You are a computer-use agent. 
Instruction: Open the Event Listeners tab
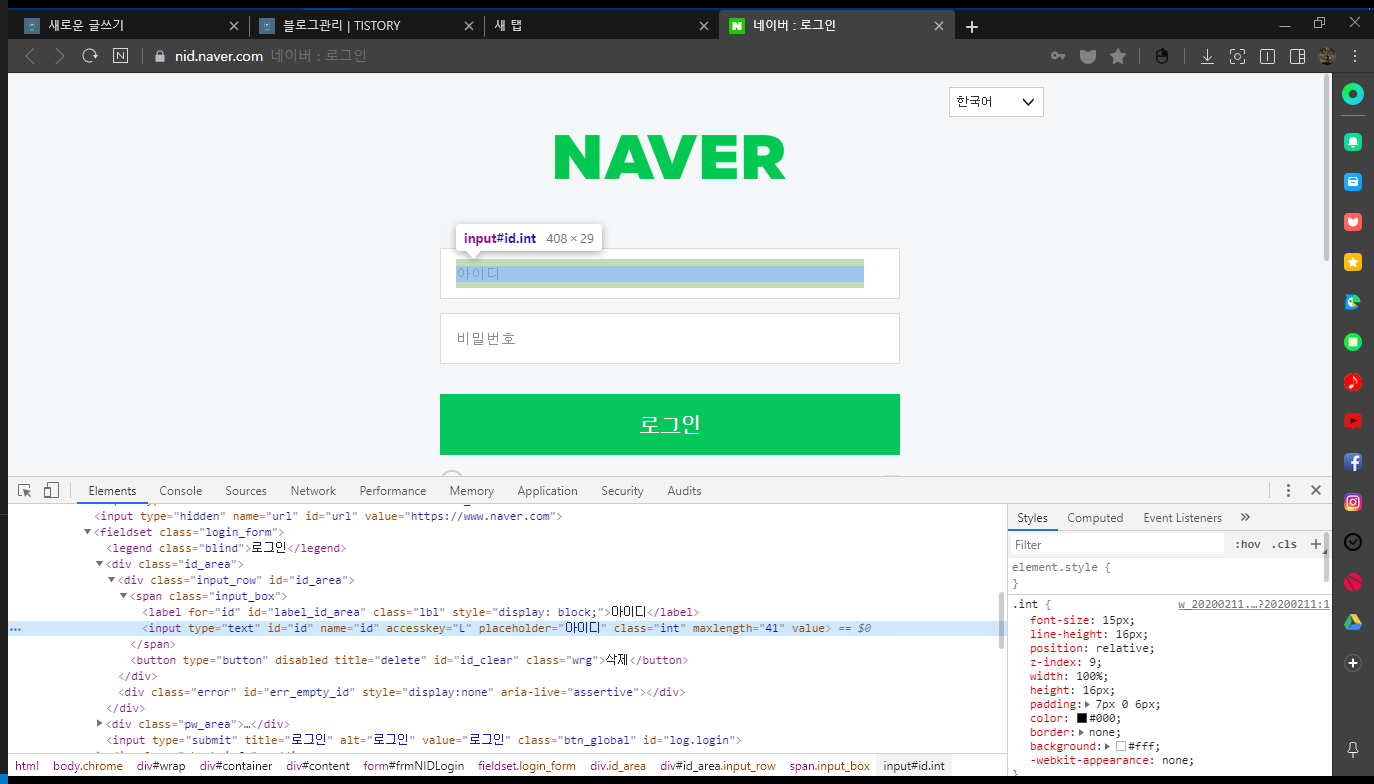coord(1183,518)
